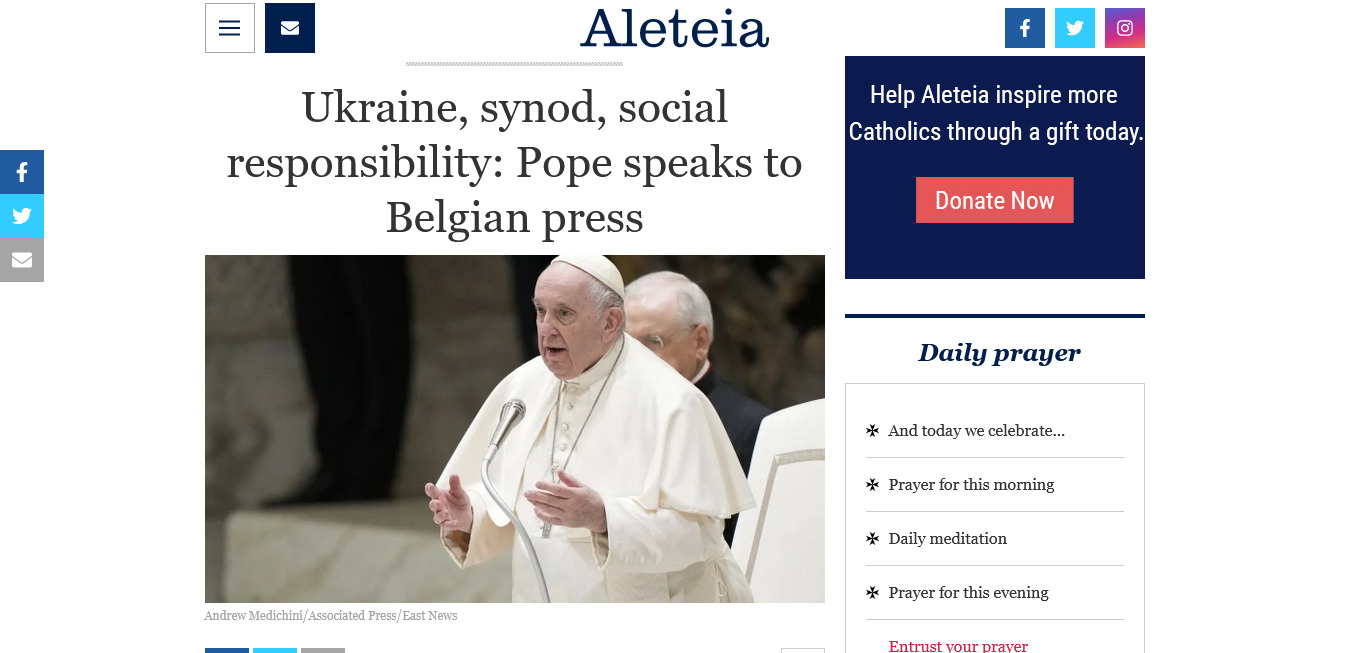Open the 'Daily meditation' link
This screenshot has width=1349, height=653.
click(947, 539)
